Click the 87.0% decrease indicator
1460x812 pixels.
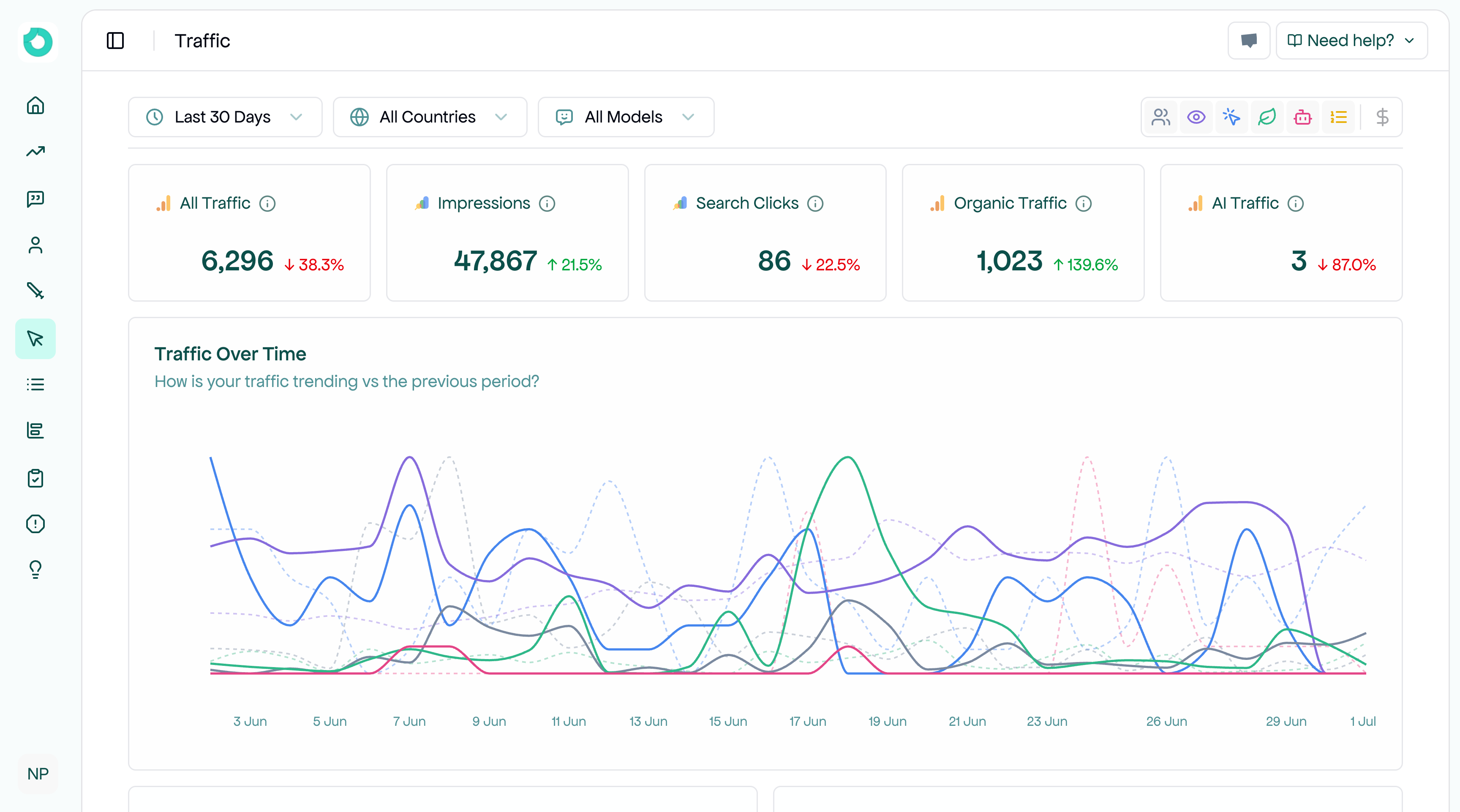pos(1347,264)
